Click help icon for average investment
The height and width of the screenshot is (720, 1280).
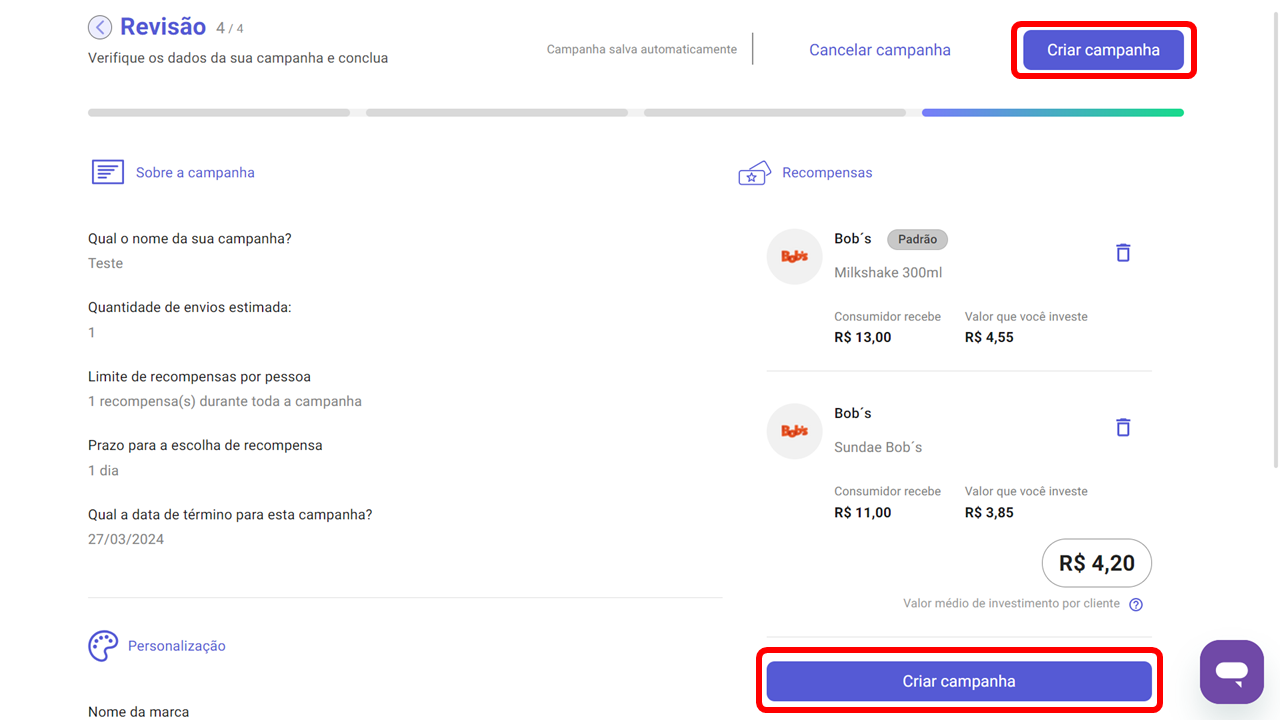click(x=1136, y=604)
